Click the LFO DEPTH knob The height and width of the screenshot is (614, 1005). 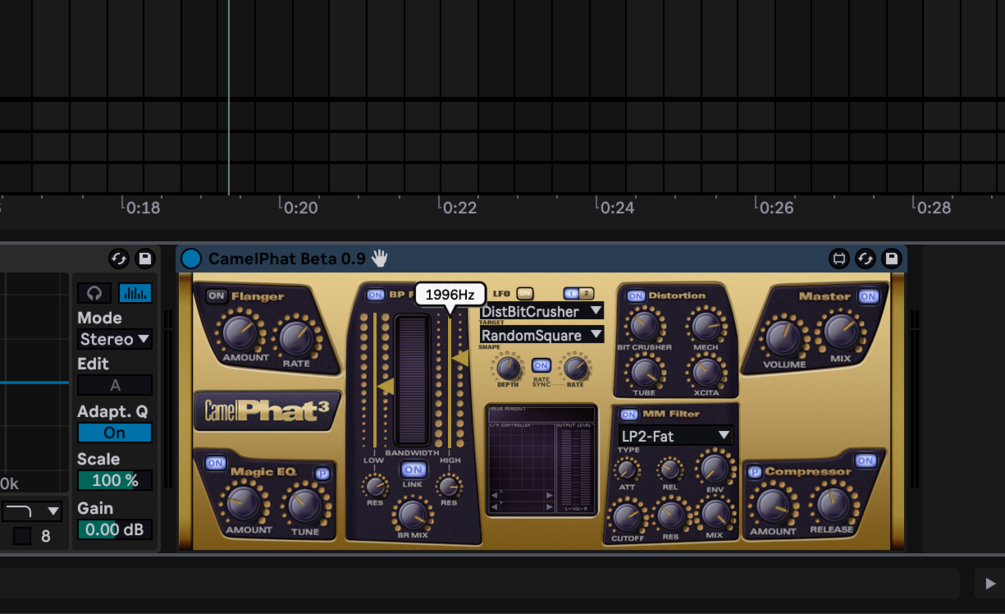click(x=508, y=369)
